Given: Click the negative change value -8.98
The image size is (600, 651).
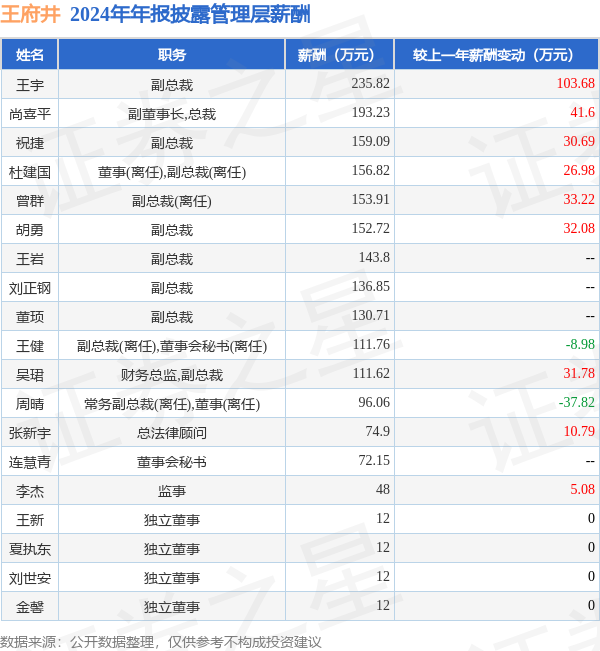Looking at the screenshot, I should pyautogui.click(x=580, y=345).
